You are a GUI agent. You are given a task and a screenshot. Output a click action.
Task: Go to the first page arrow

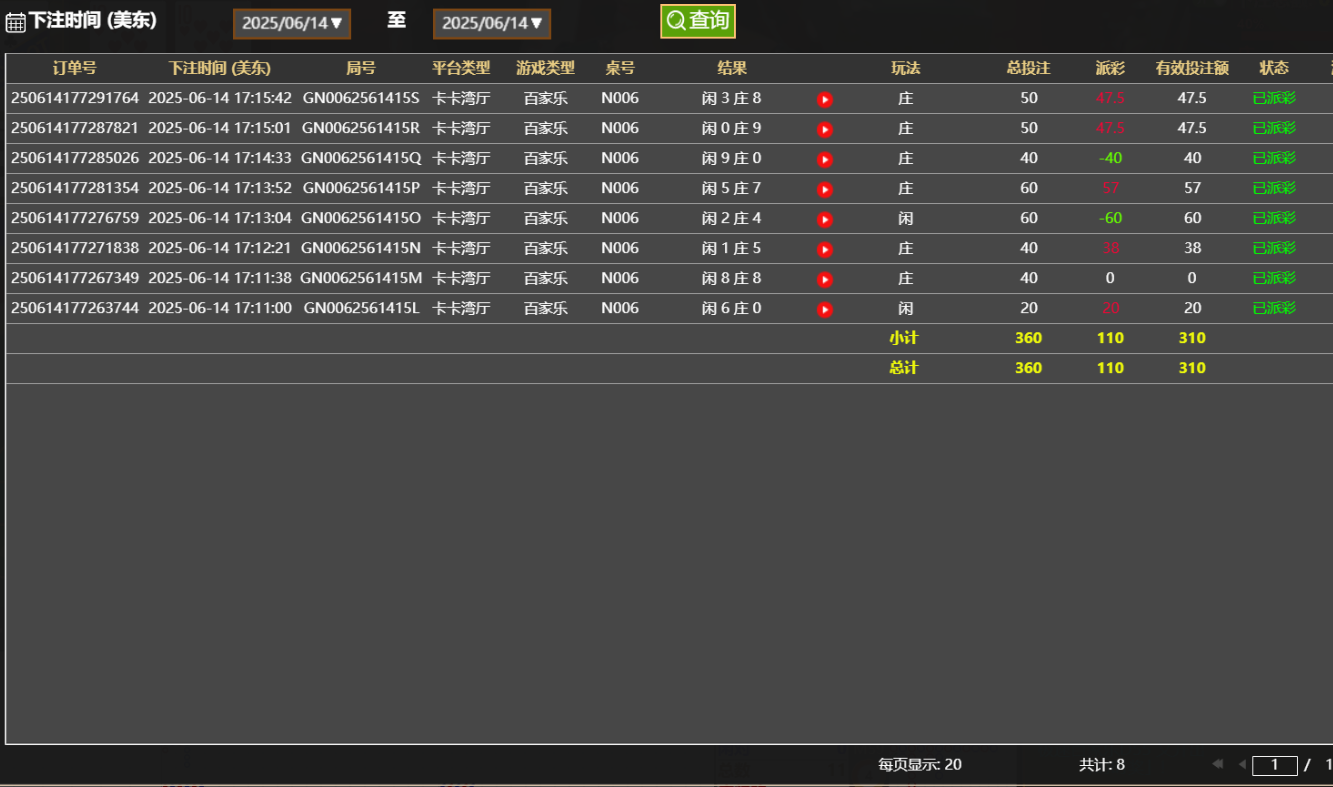point(1217,764)
